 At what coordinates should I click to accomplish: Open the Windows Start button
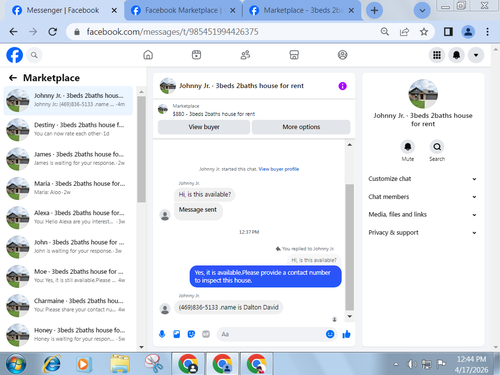coord(15,364)
